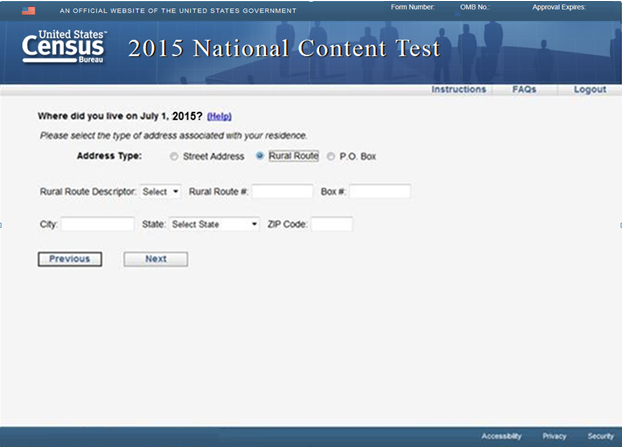Select the Street Address radio button
The width and height of the screenshot is (622, 447).
coord(174,156)
